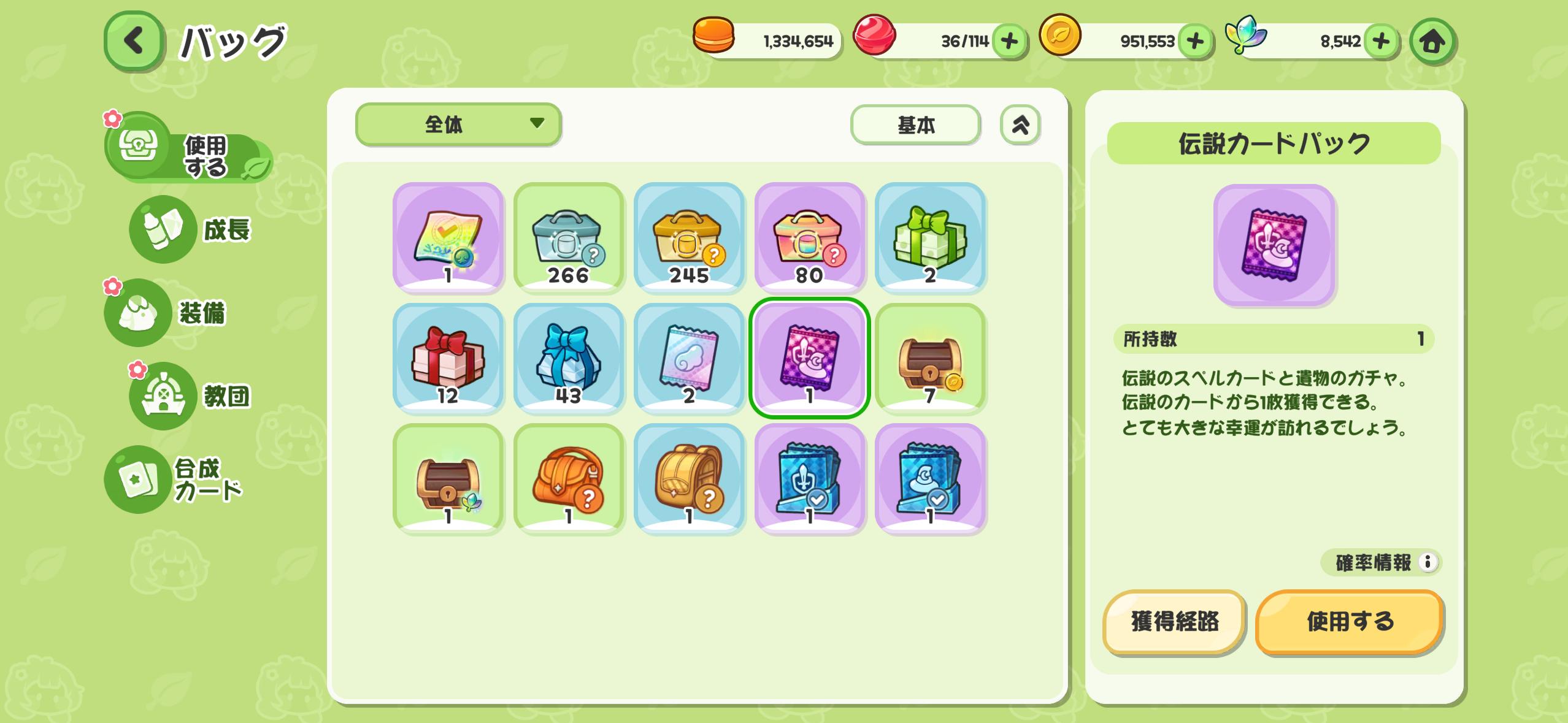Select the red ribbon gift box
Viewport: 1568px width, 723px height.
[448, 358]
